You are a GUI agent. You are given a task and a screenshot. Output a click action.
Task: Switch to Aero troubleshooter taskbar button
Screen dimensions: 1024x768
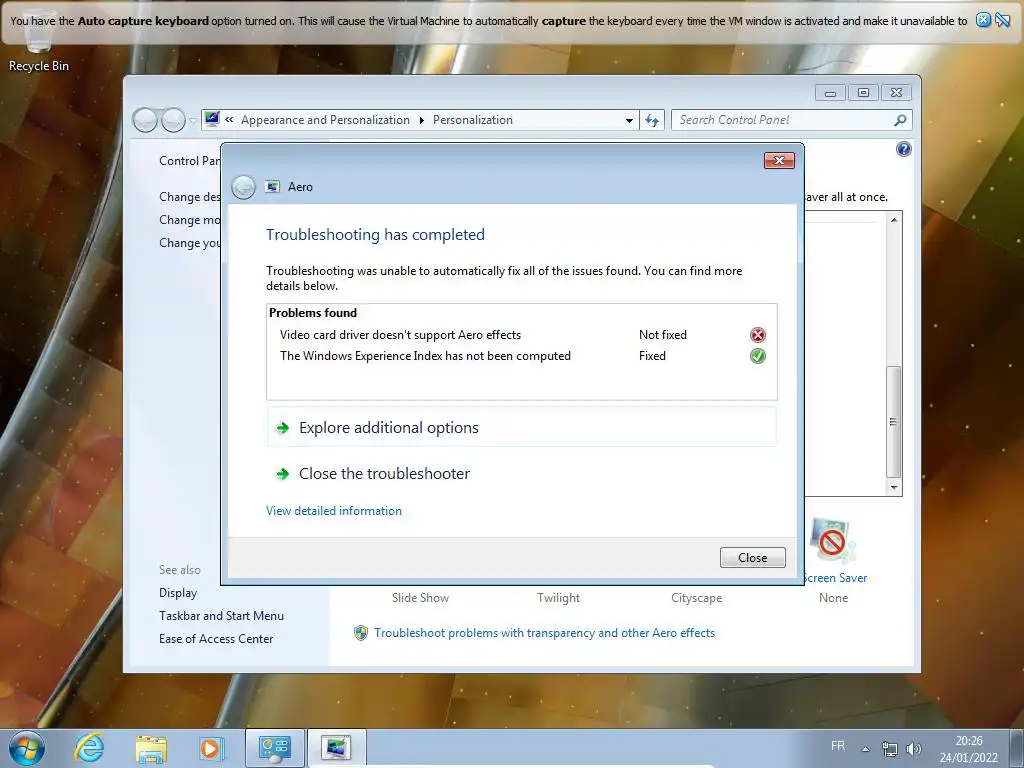click(336, 748)
